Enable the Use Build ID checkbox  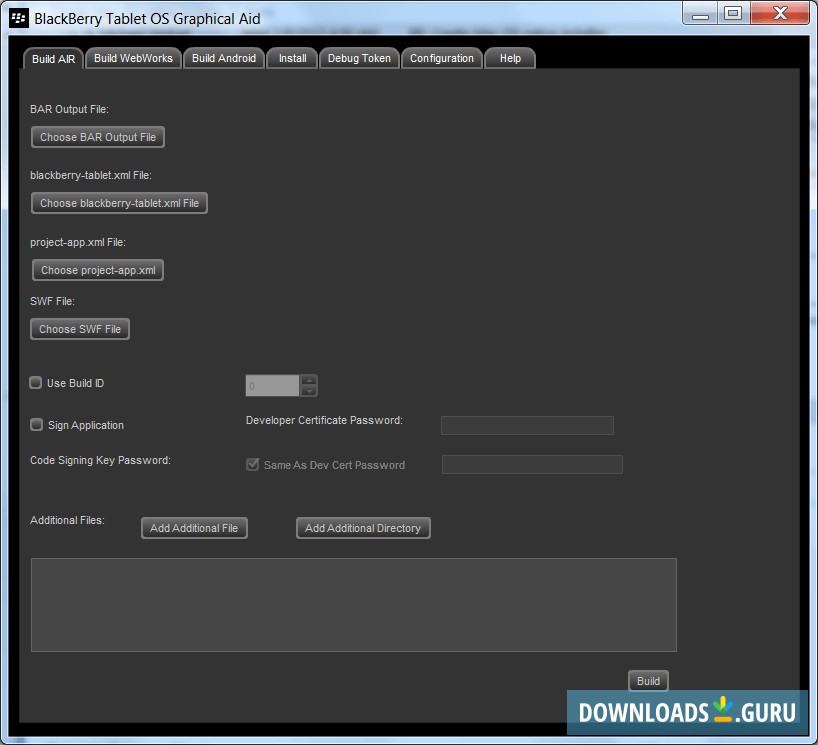tap(35, 383)
